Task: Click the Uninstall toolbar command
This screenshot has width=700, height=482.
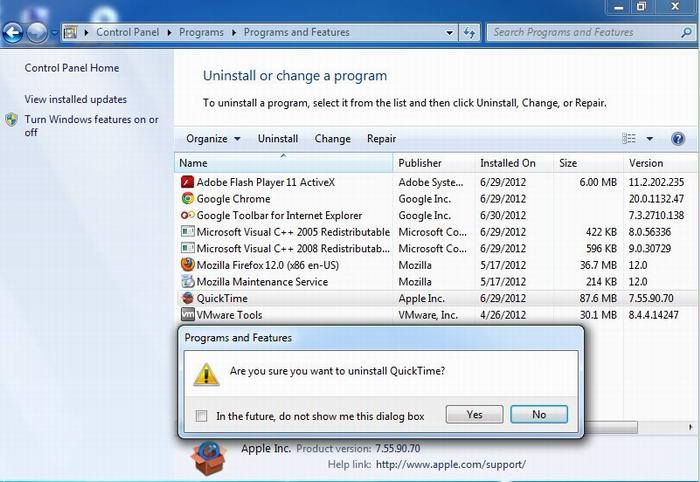Action: tap(278, 139)
